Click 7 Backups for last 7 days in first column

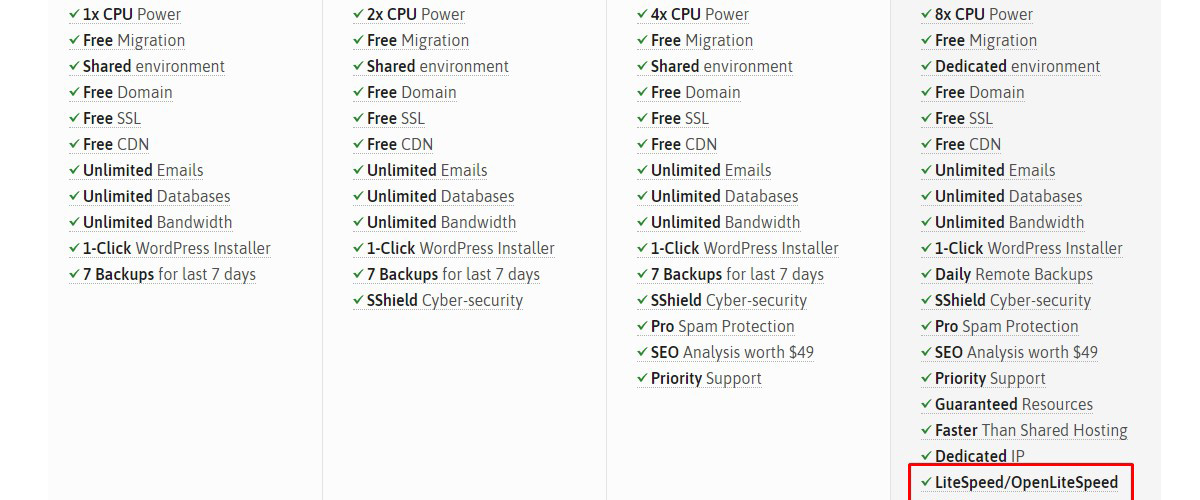(x=169, y=274)
